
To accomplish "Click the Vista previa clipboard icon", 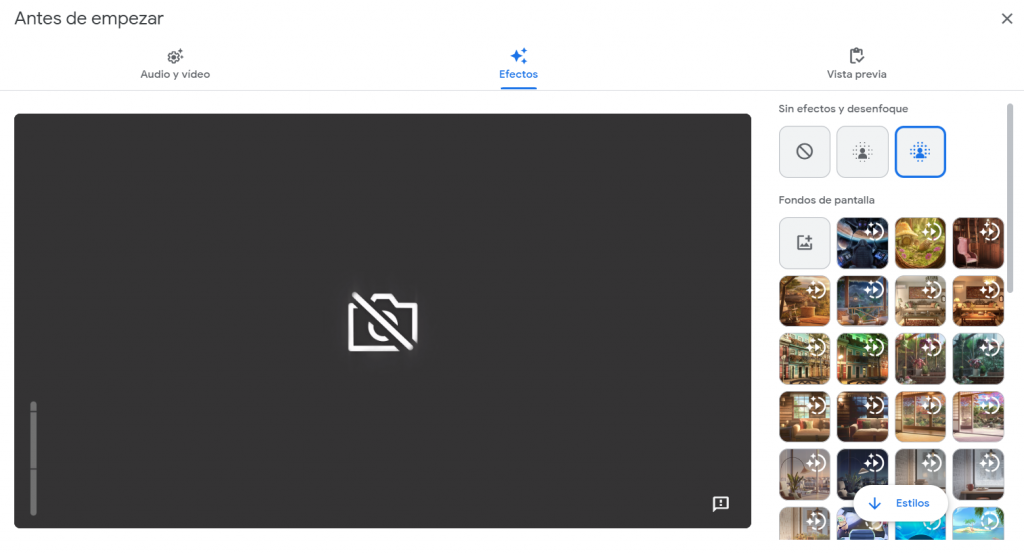I will [x=856, y=56].
